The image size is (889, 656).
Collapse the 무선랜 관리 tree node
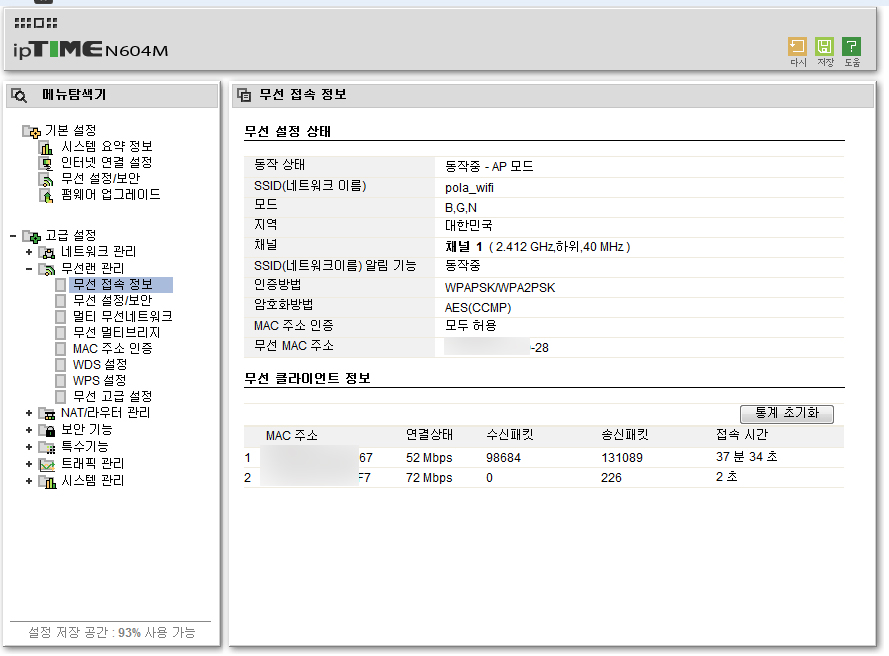point(29,268)
